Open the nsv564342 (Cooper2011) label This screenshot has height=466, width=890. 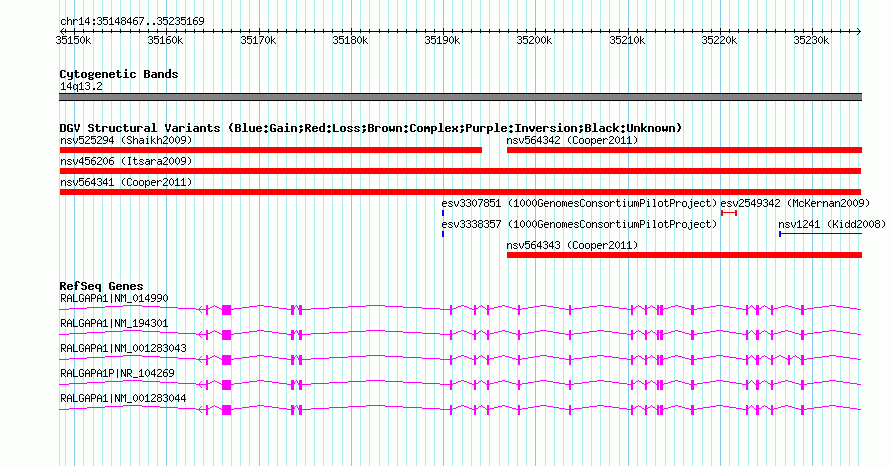pos(572,140)
